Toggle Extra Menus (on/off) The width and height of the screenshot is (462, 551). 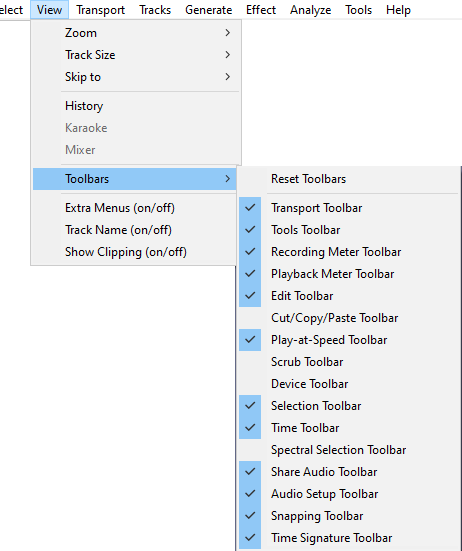point(135,208)
